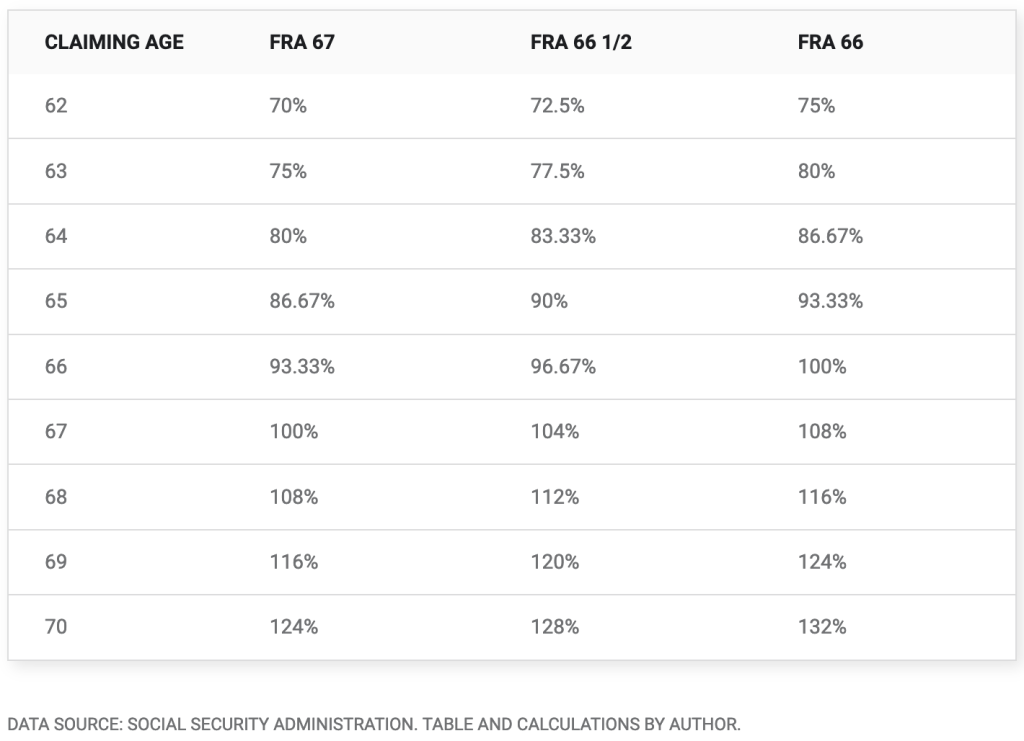Screen dimensions: 1024x741
Task: Click claiming age 70 row label
Action: tap(56, 627)
